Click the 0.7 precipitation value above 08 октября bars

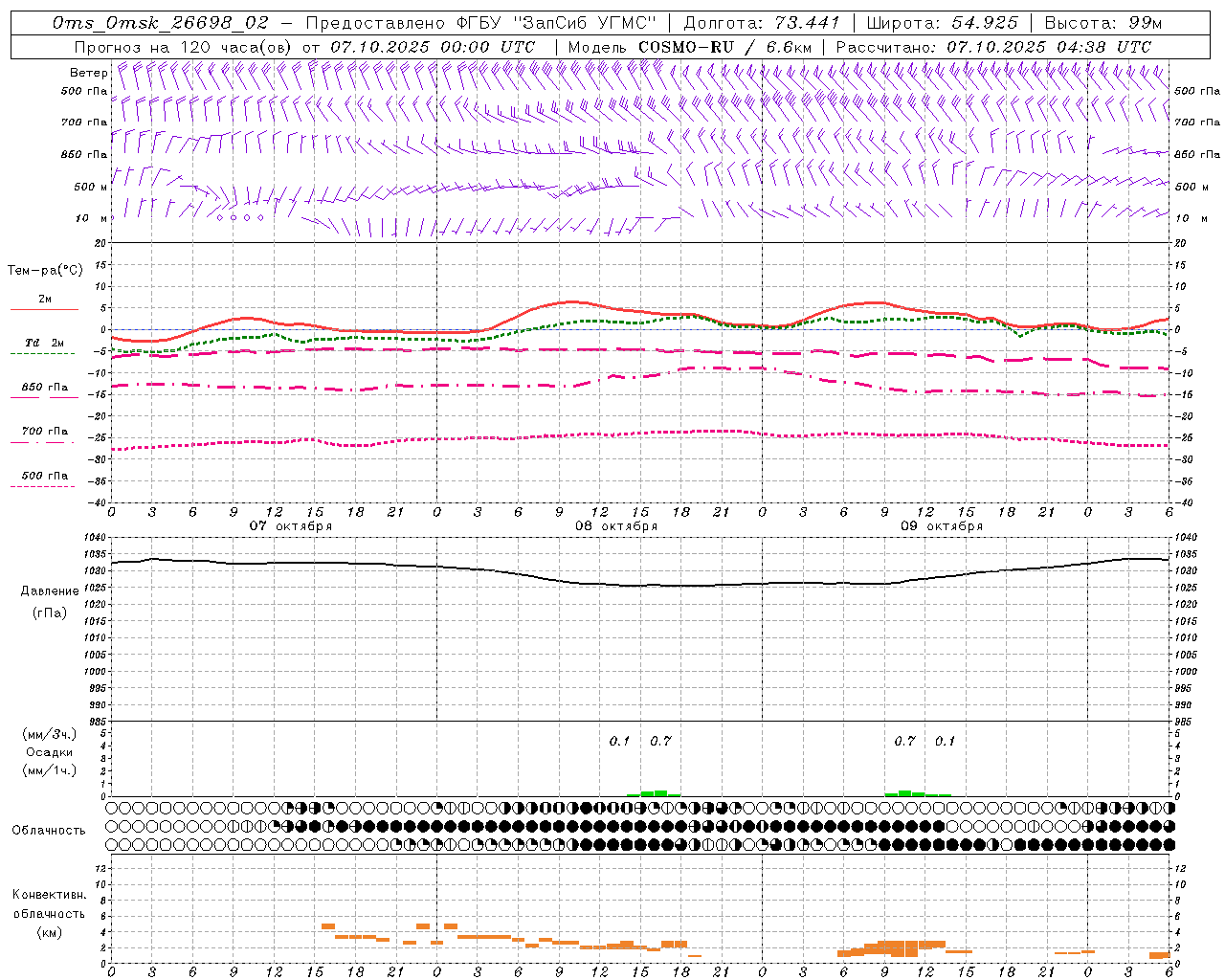click(660, 742)
